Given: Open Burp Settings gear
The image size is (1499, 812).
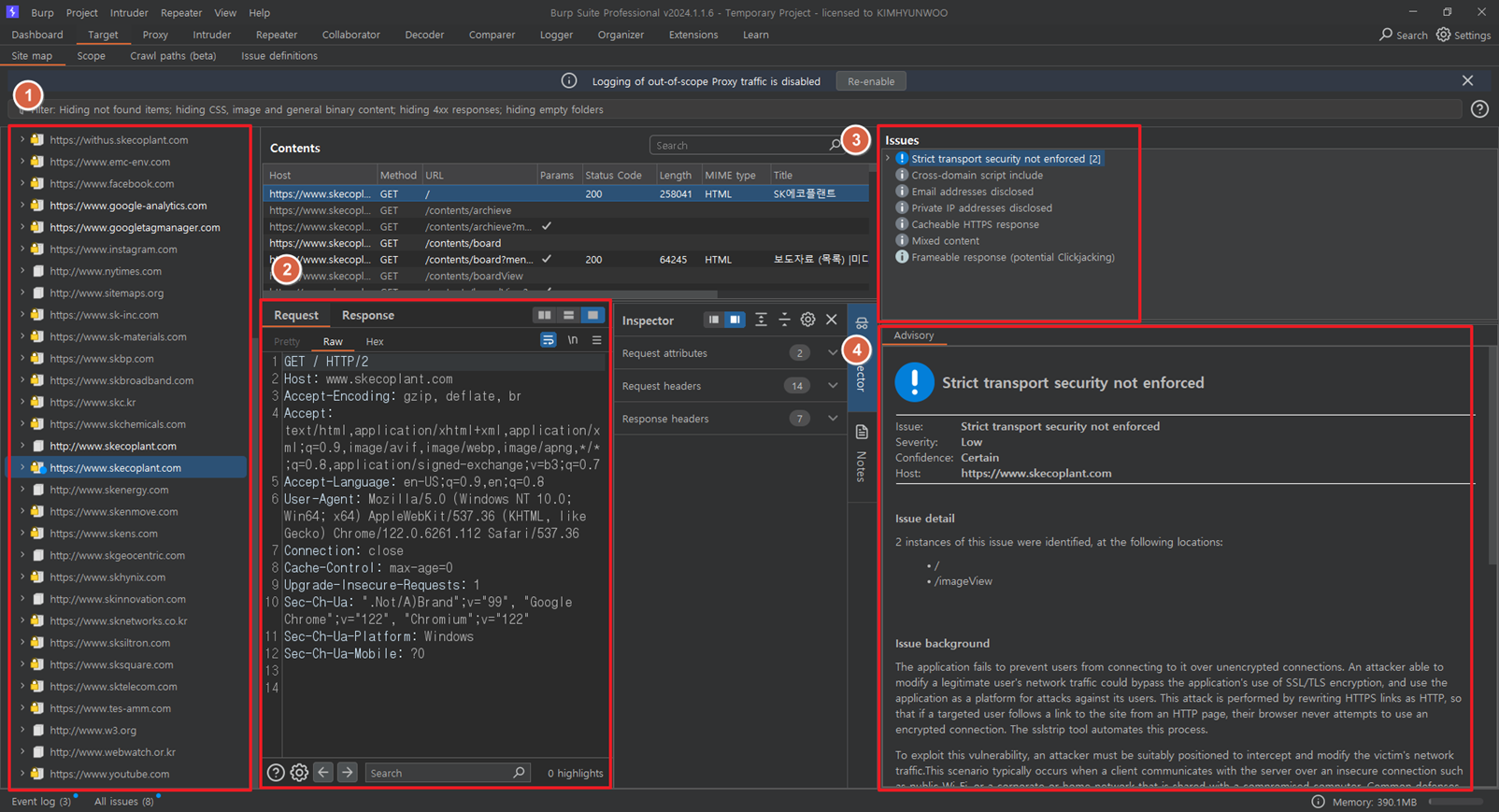Looking at the screenshot, I should (x=1444, y=35).
